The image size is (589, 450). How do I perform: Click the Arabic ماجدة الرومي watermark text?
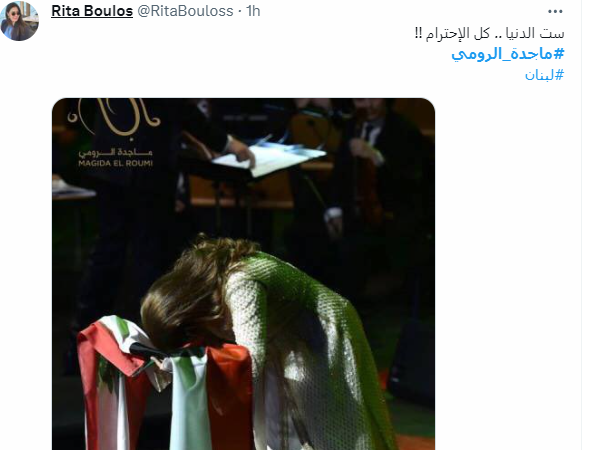115,153
